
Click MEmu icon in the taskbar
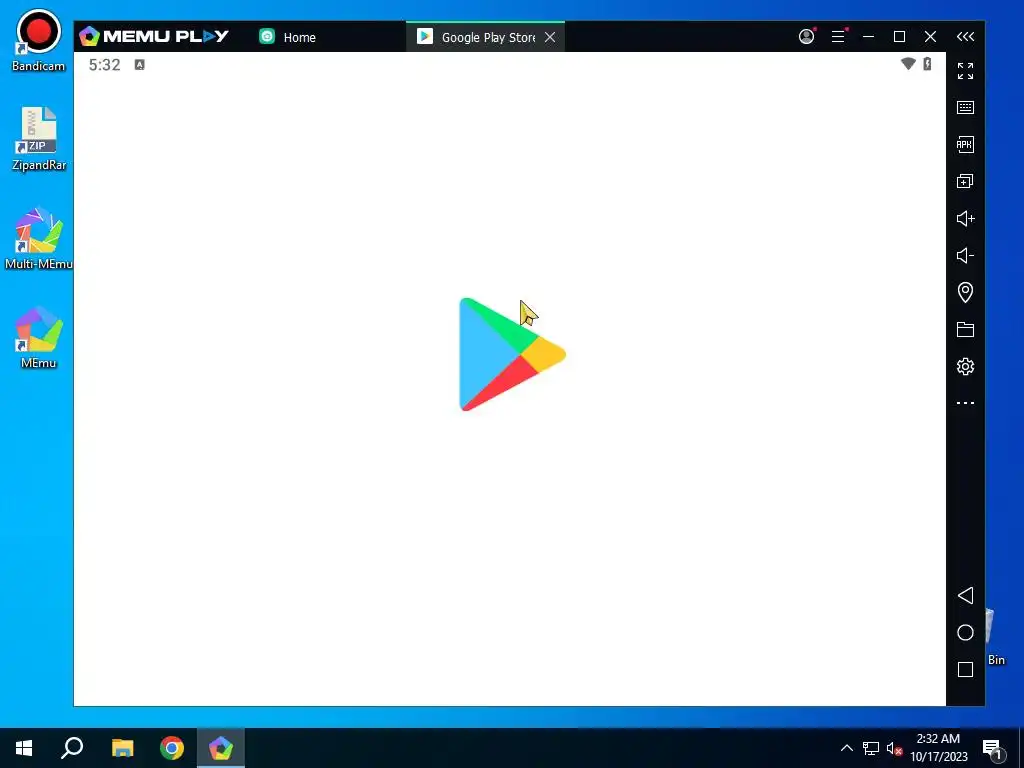pyautogui.click(x=221, y=748)
